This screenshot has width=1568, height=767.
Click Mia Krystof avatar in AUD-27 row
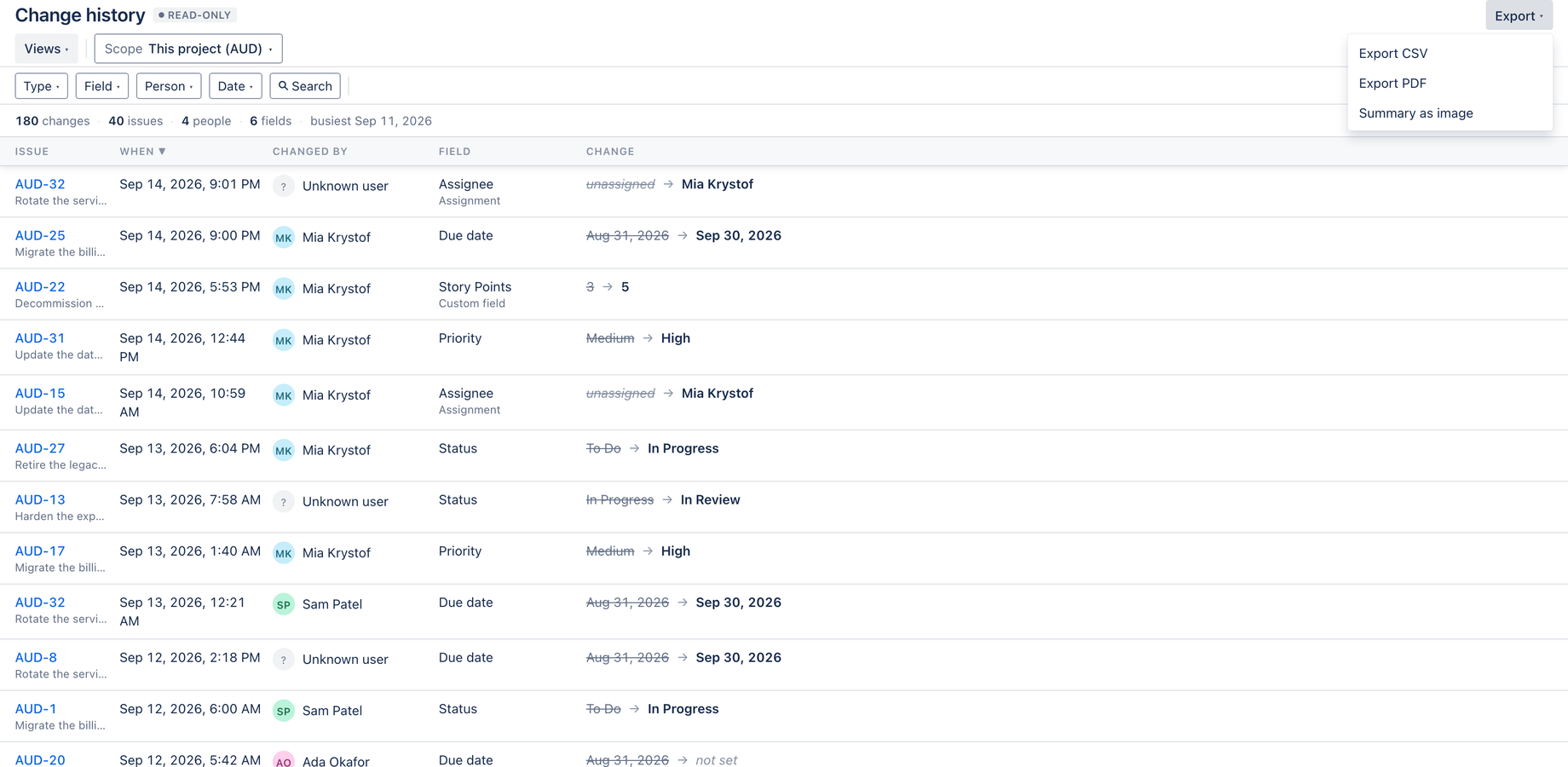[284, 451]
